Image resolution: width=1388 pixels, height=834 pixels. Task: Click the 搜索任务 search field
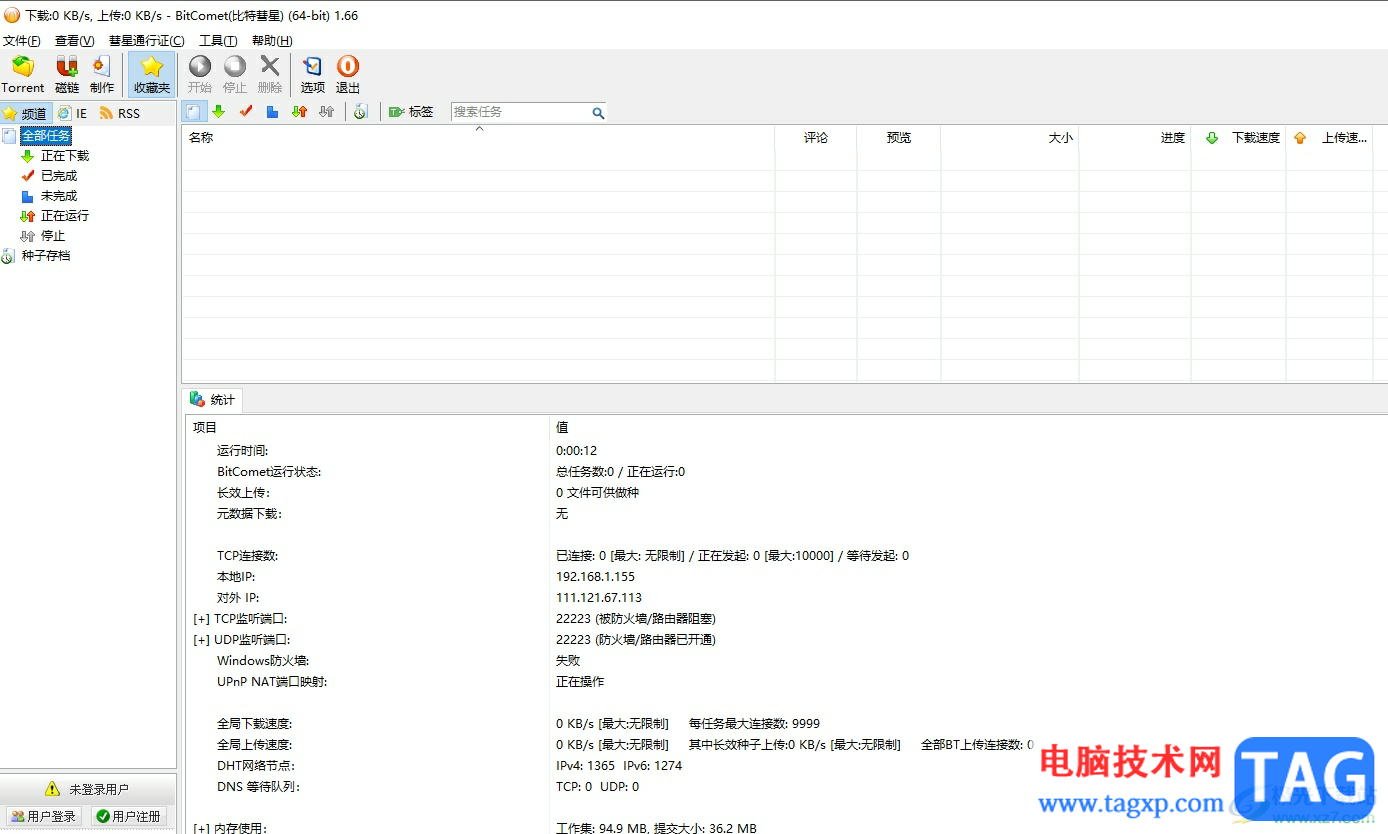520,112
